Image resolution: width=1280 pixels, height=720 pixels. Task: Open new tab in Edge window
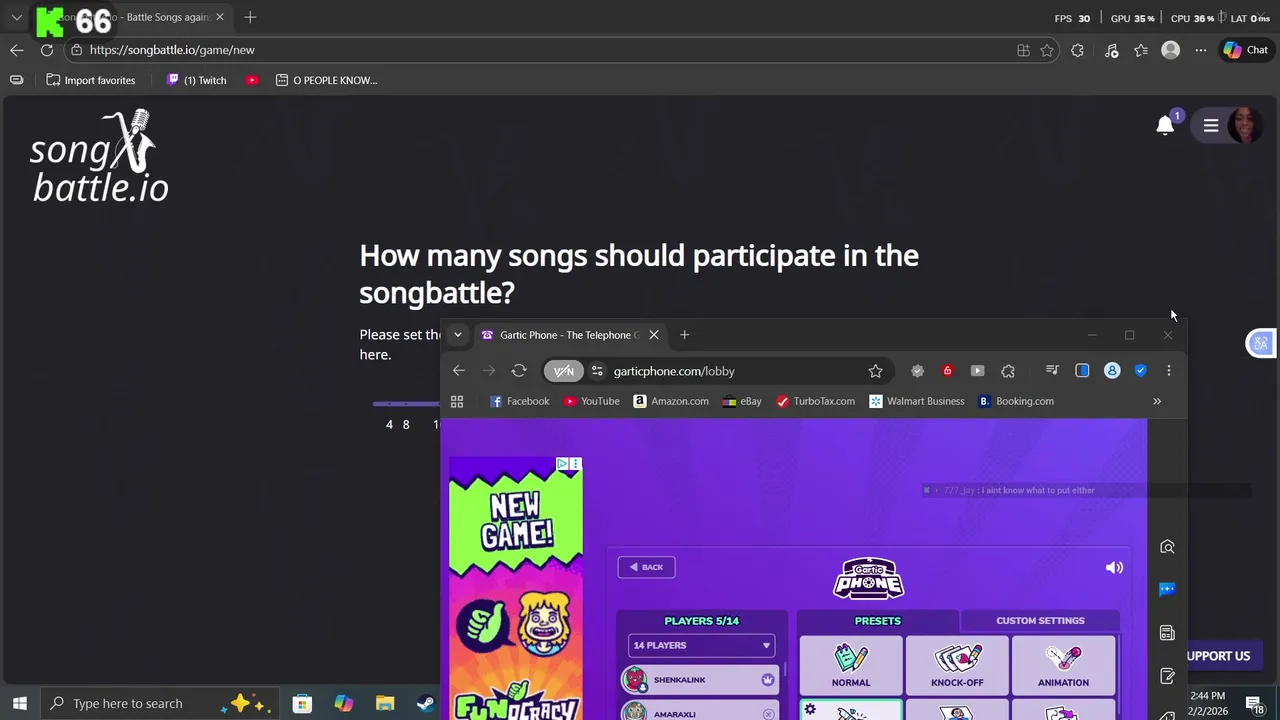(x=250, y=17)
